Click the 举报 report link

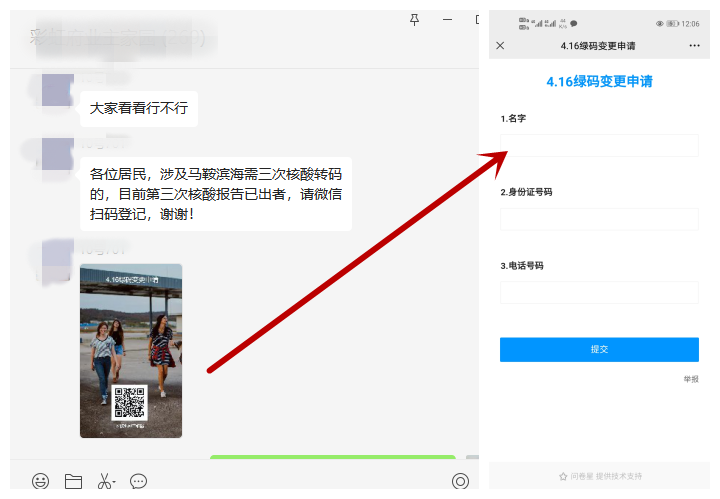point(691,379)
